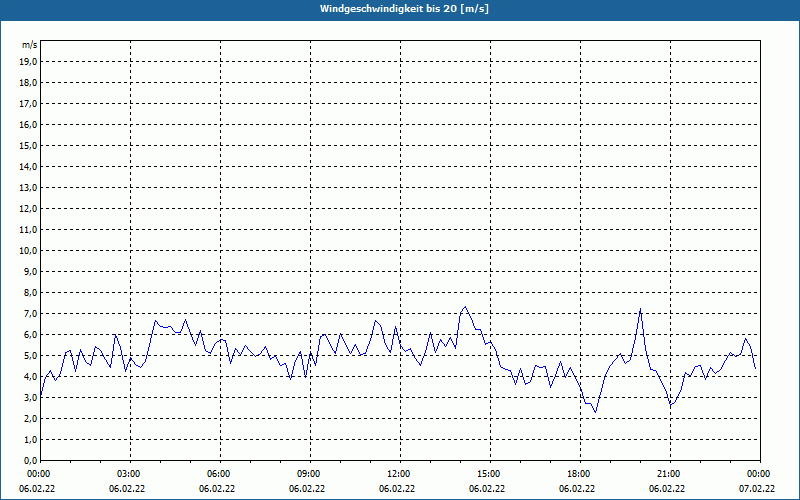Viewport: 800px width, 500px height.
Task: Click the 03:00 time label
Action: 131,474
